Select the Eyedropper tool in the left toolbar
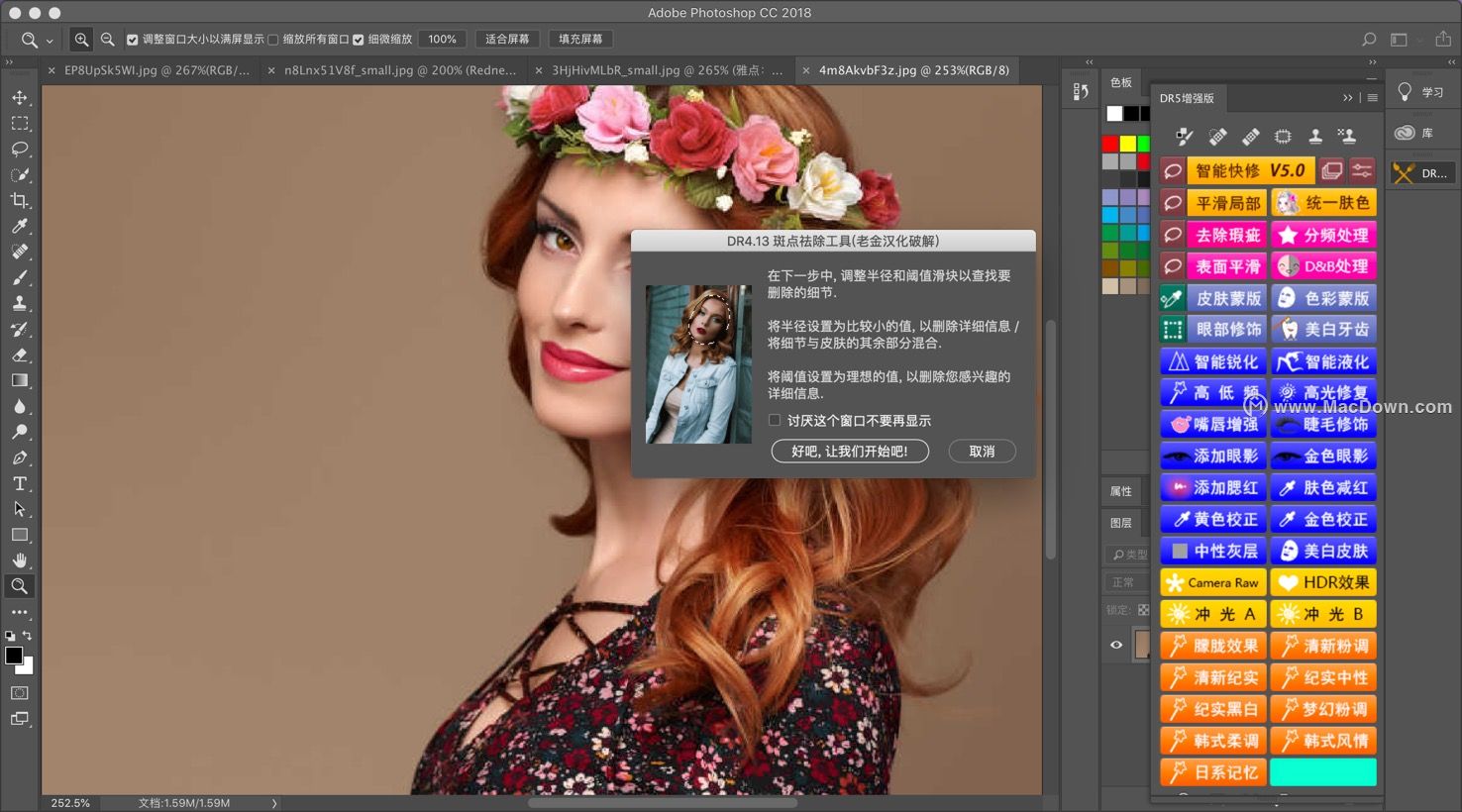Screen dimensions: 1462x812 (x=19, y=226)
